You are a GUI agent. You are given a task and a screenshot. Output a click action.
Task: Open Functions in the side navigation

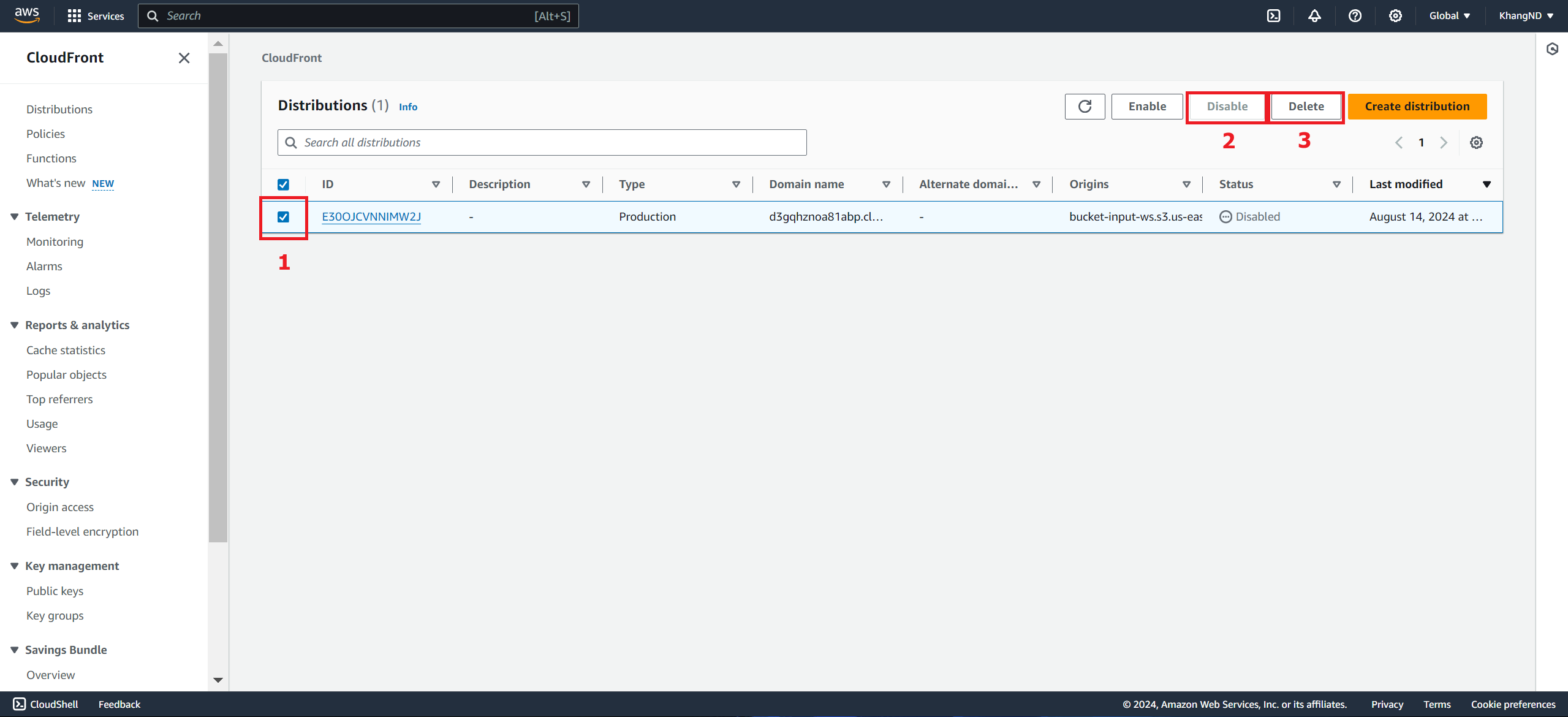(51, 158)
